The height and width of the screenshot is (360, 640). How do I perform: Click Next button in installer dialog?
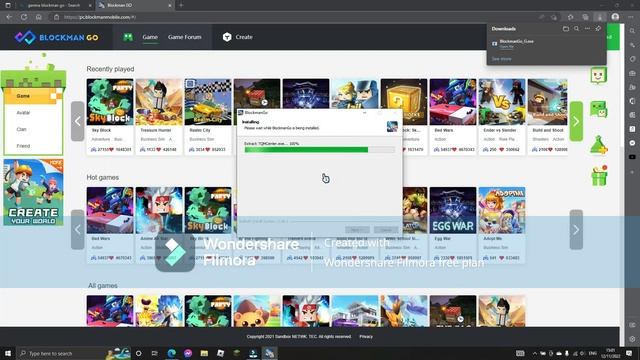click(x=357, y=230)
